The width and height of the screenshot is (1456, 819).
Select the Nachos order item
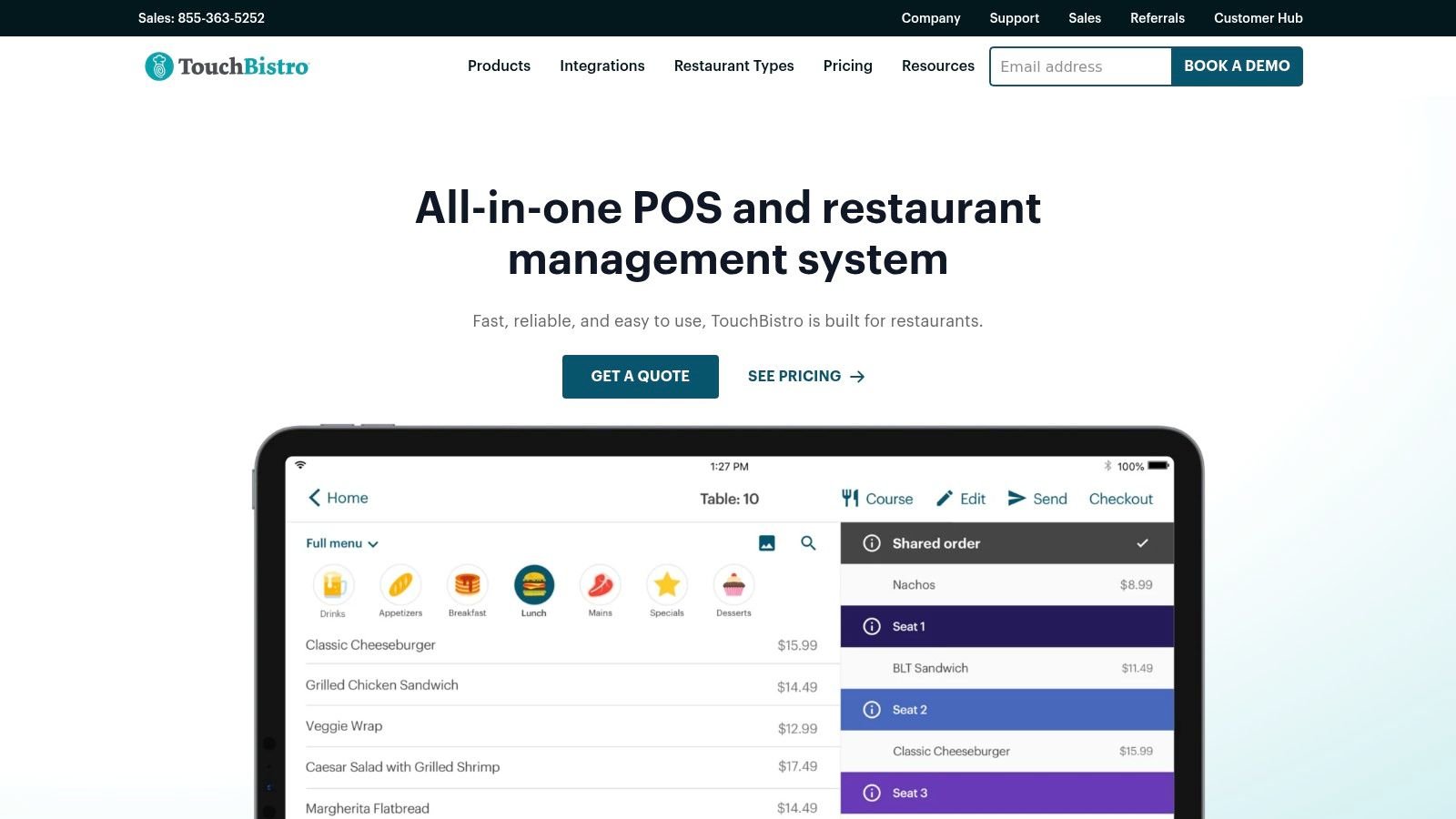coord(1007,585)
